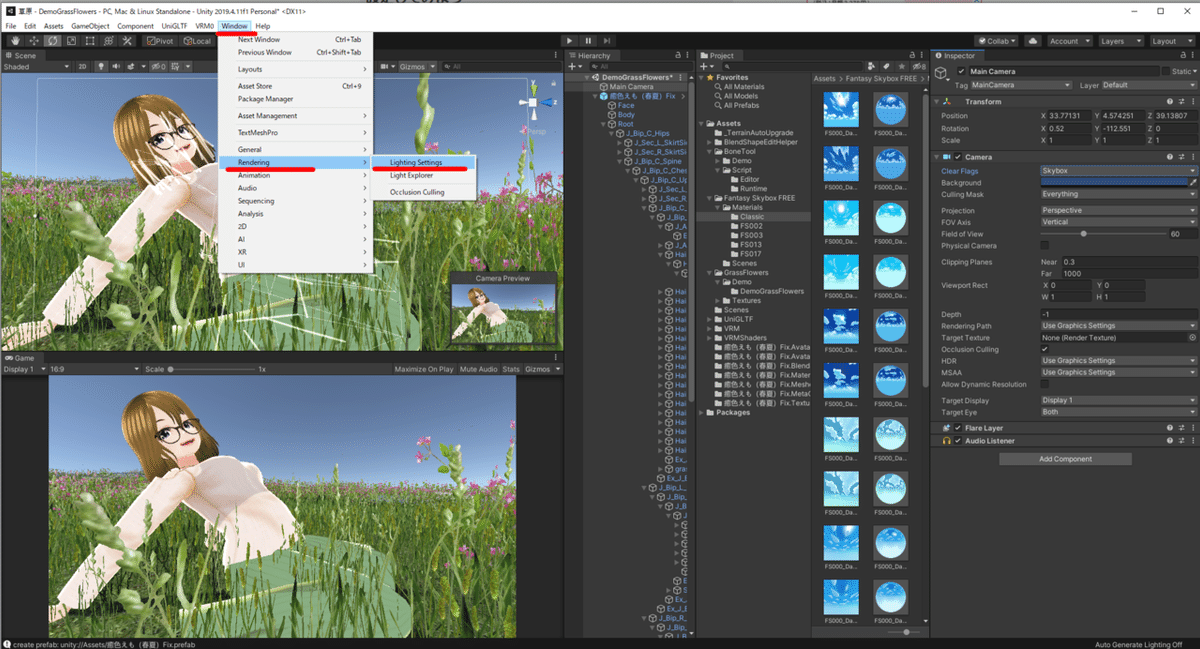Image resolution: width=1200 pixels, height=649 pixels.
Task: Click the Play button
Action: click(x=572, y=41)
